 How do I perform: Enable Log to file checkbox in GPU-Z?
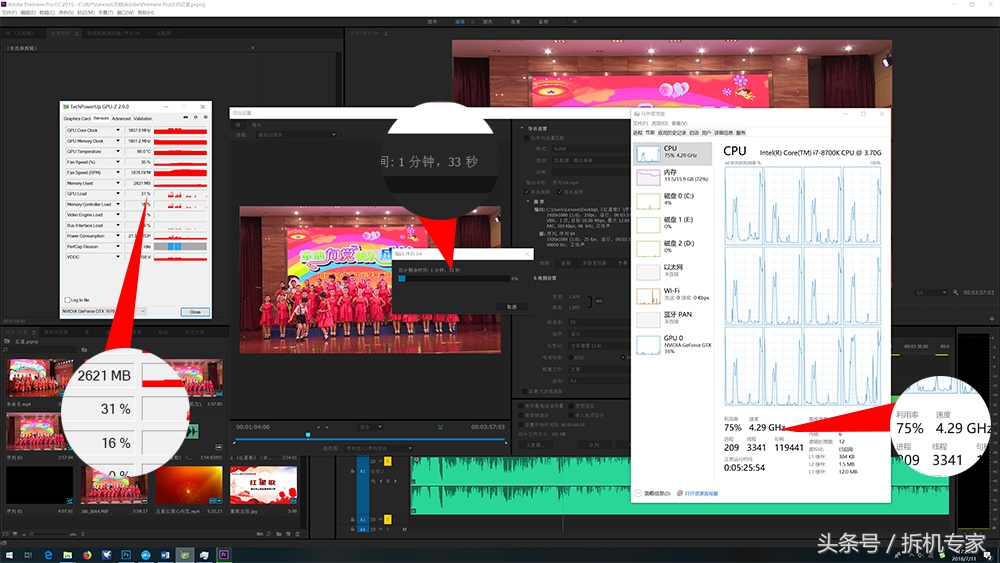pos(67,299)
